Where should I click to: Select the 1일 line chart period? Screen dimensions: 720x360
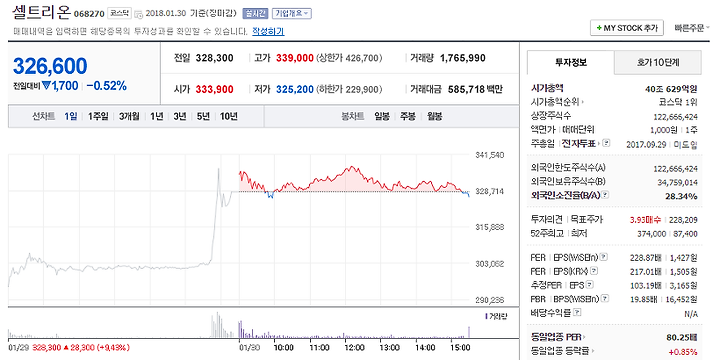click(71, 117)
